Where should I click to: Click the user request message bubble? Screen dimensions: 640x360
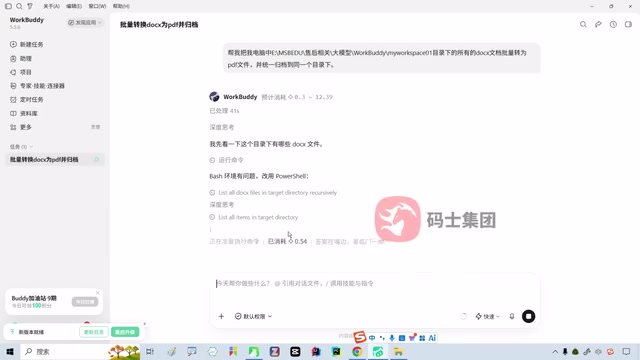[x=382, y=58]
